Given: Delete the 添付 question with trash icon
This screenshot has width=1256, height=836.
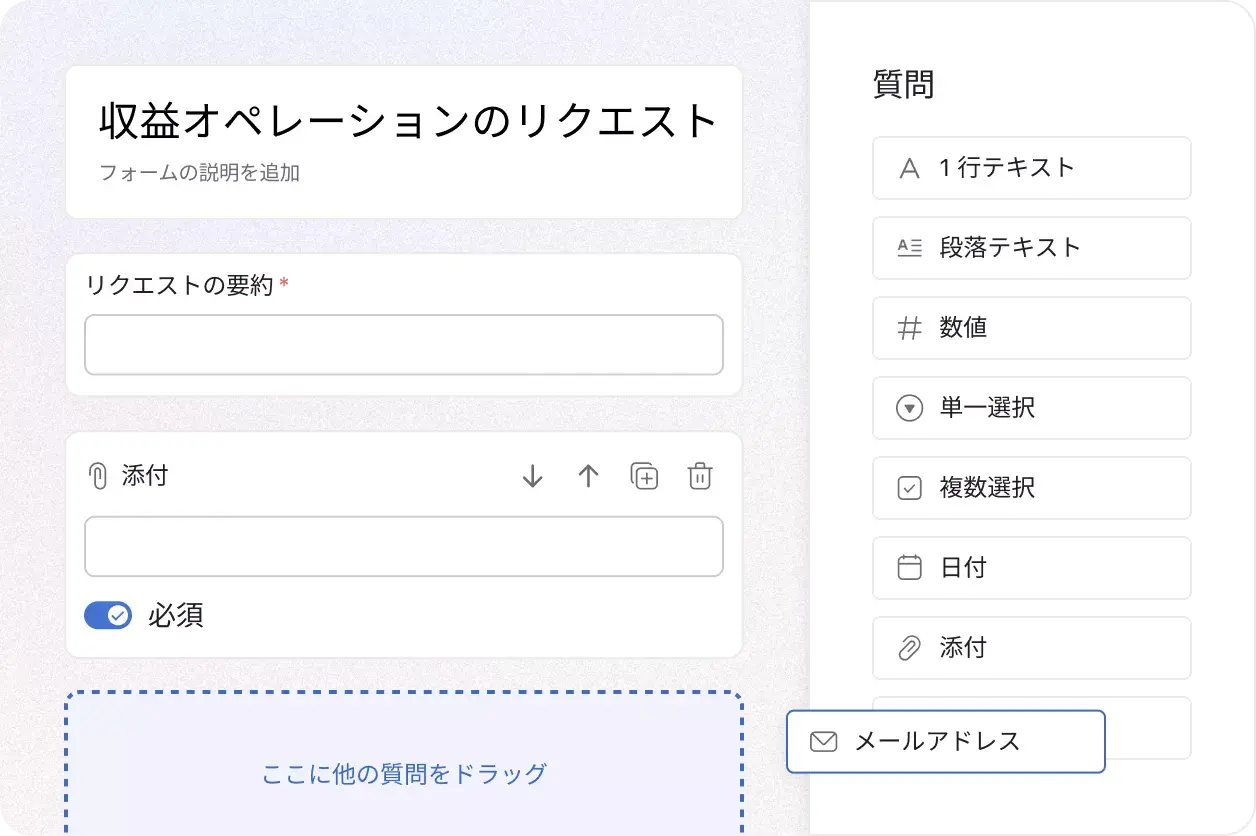Looking at the screenshot, I should tap(700, 477).
